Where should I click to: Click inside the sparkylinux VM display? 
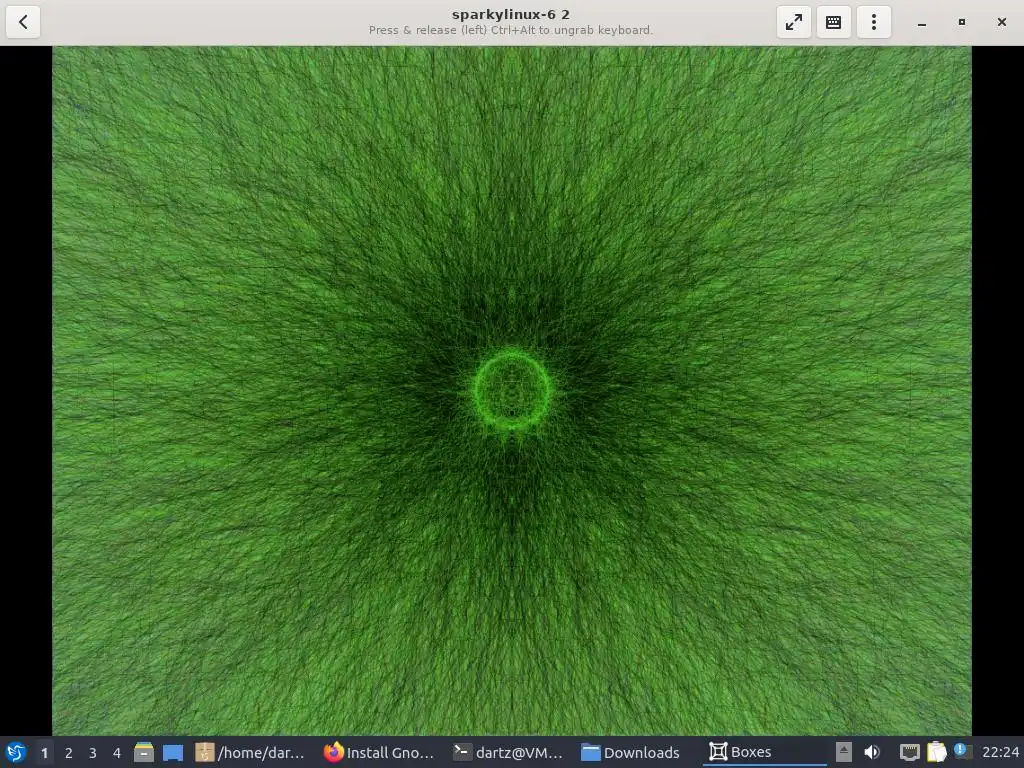[511, 391]
